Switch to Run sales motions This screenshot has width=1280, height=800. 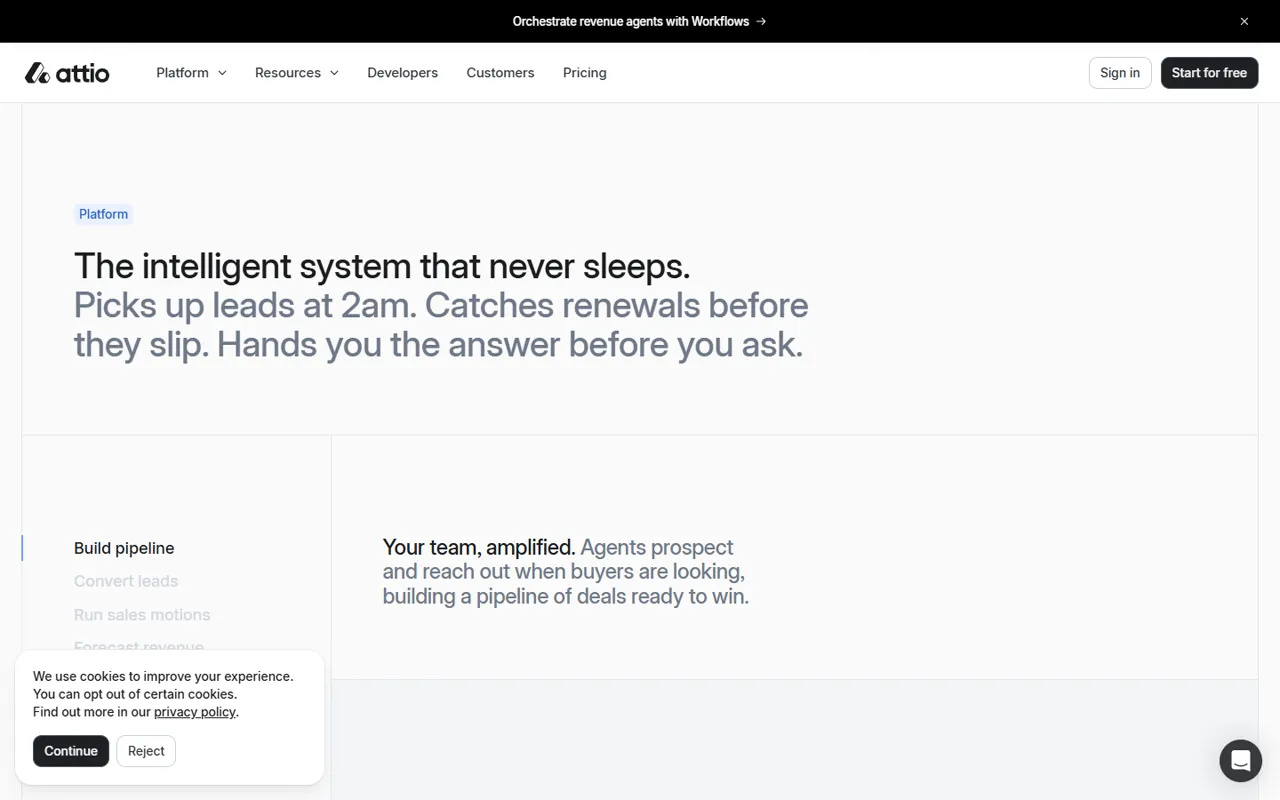(142, 615)
